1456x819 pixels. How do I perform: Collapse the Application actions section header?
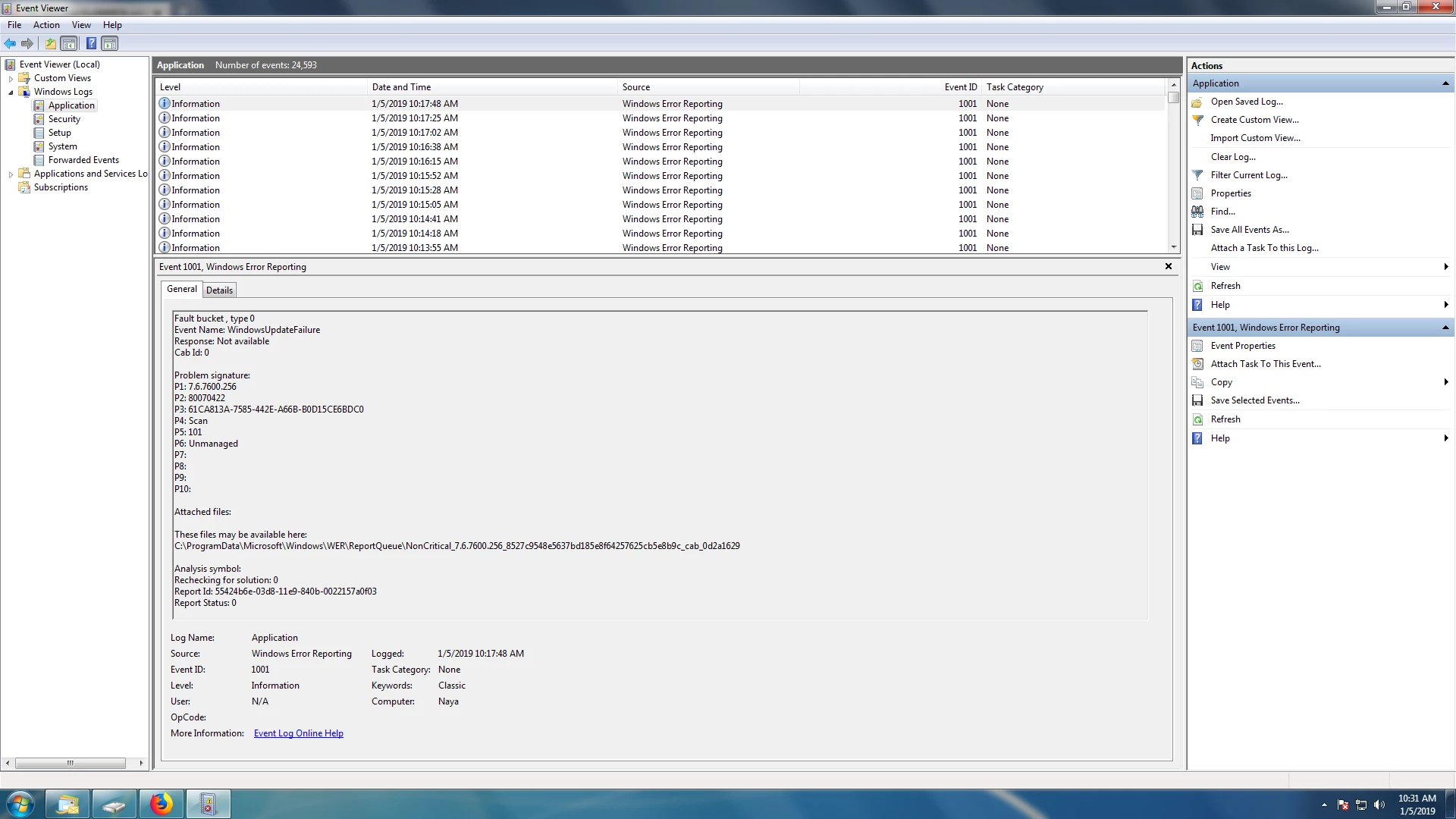pos(1445,83)
